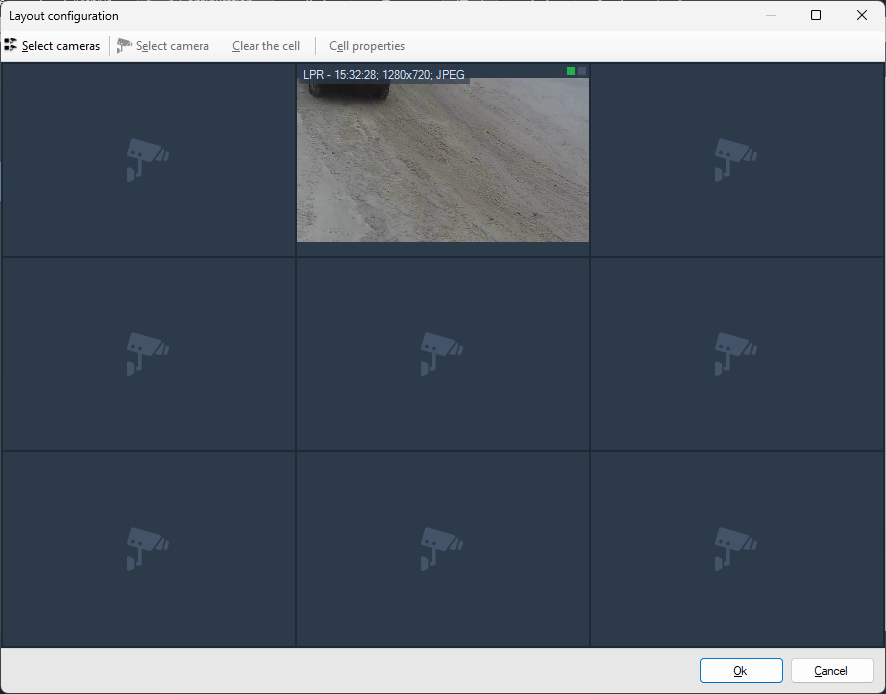
Task: Click camera placeholder icon in middle-left cell
Action: tap(147, 354)
